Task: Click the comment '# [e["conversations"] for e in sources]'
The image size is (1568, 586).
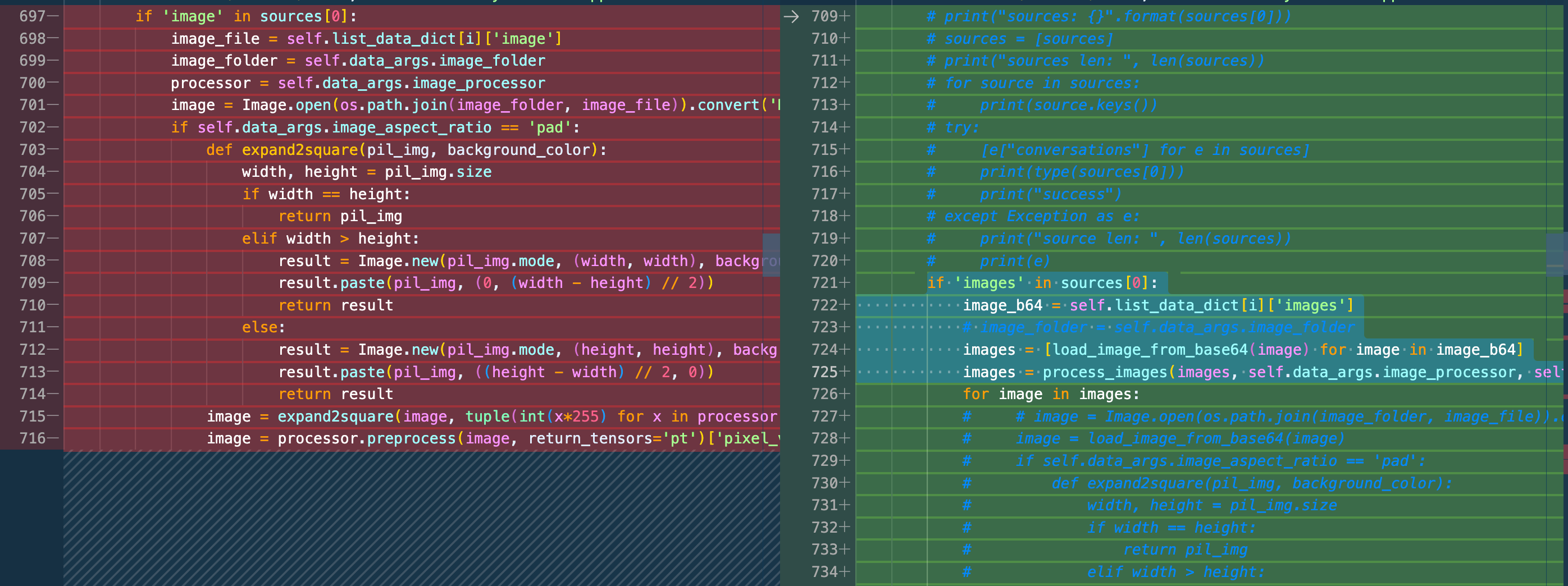Action: [1118, 150]
